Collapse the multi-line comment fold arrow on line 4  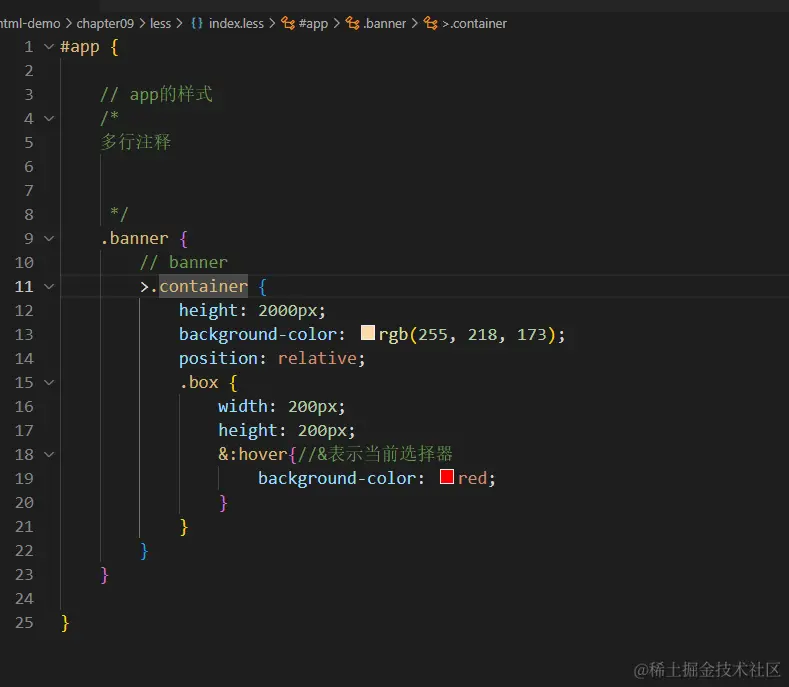pos(49,119)
